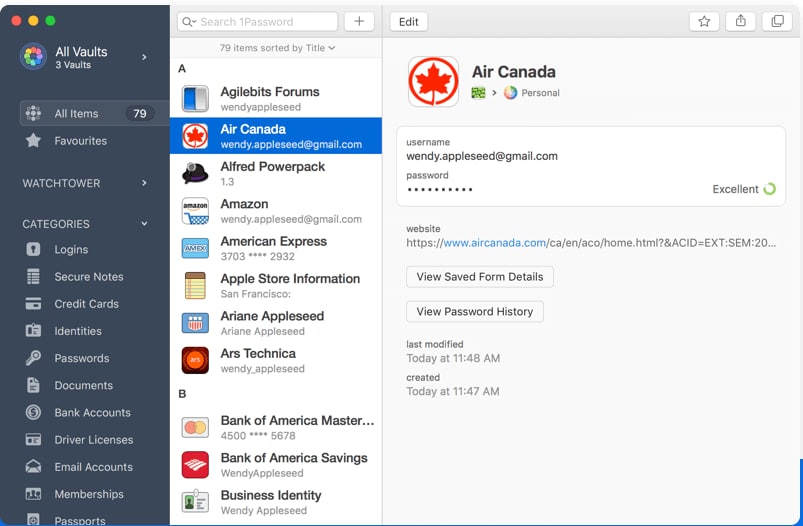Open Logins category icon
Screen dimensions: 803x526
33,249
